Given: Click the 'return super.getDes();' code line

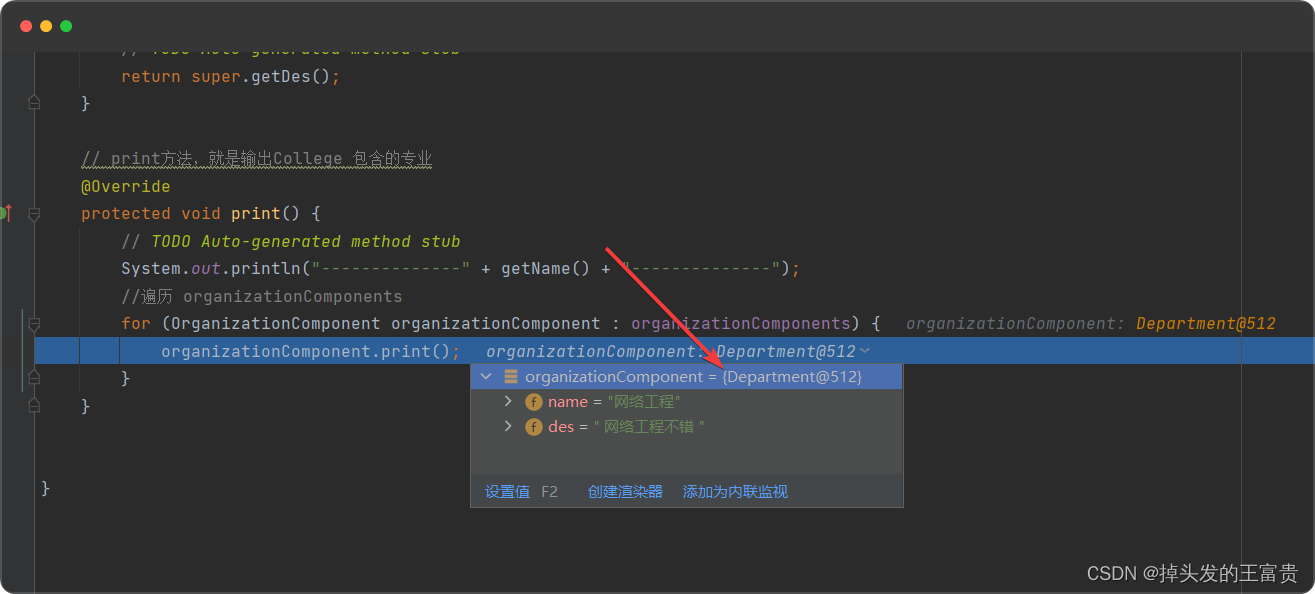Looking at the screenshot, I should point(231,76).
